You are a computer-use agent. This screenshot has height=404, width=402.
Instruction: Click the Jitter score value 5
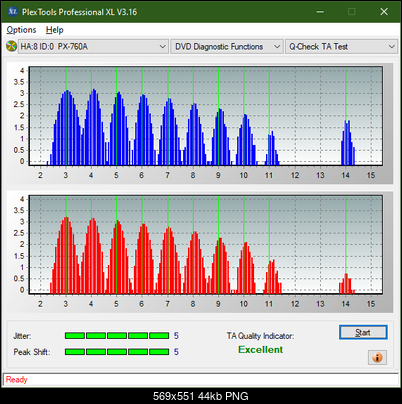point(176,336)
